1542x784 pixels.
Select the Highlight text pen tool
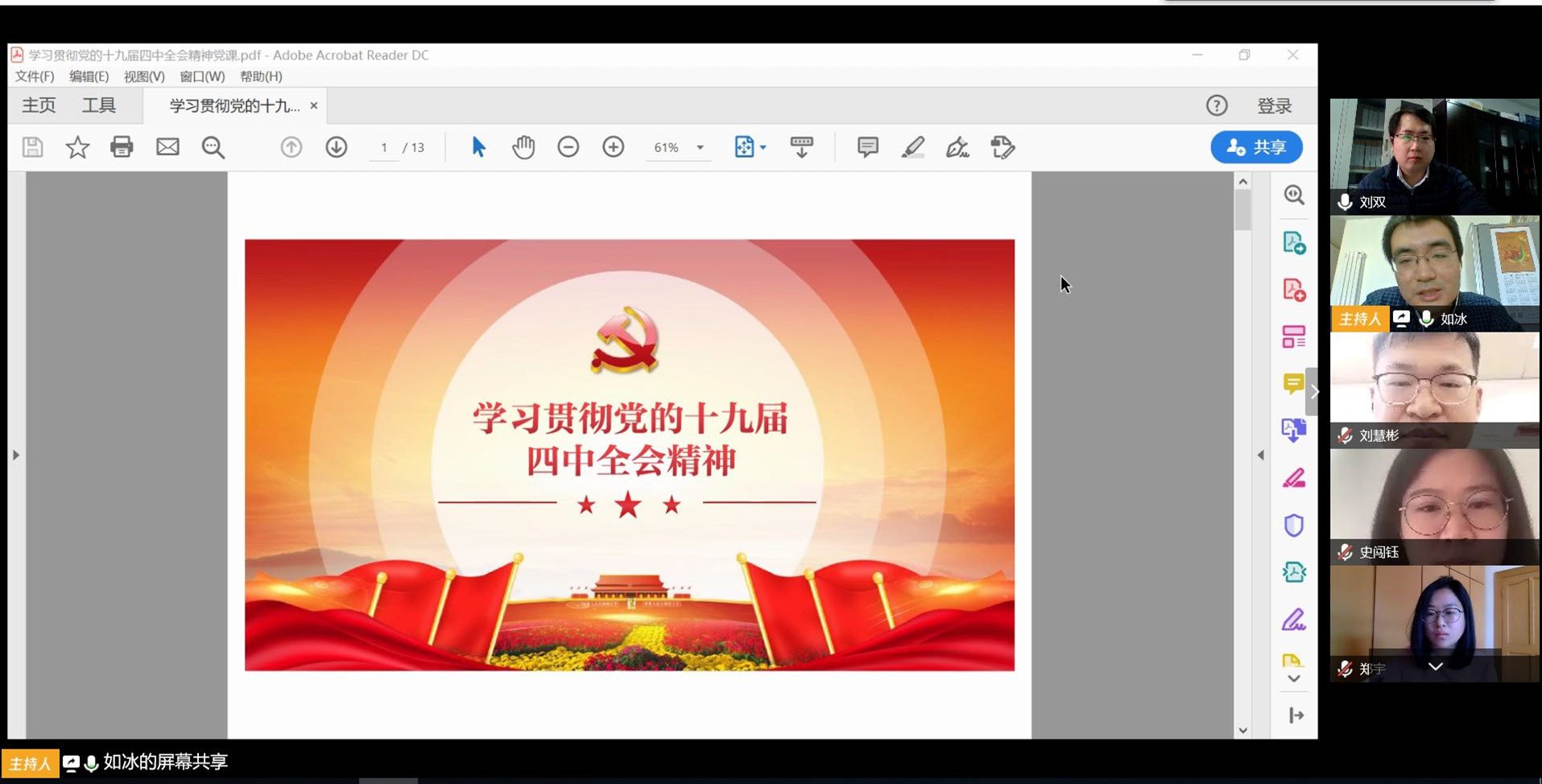pyautogui.click(x=912, y=147)
